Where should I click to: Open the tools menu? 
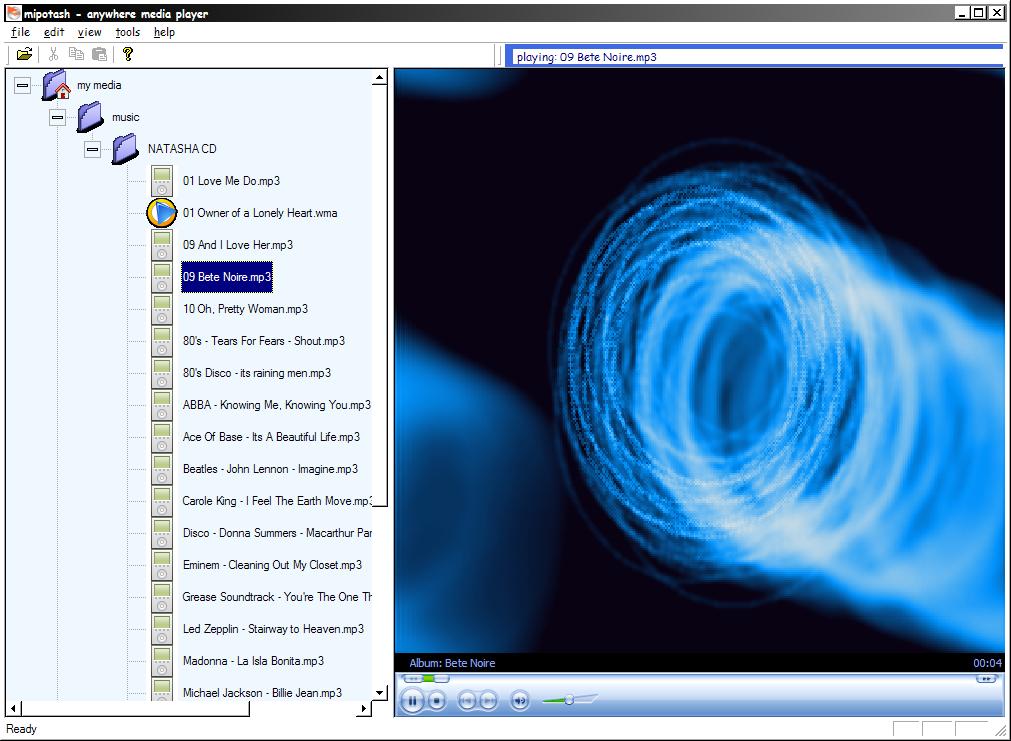click(x=127, y=32)
